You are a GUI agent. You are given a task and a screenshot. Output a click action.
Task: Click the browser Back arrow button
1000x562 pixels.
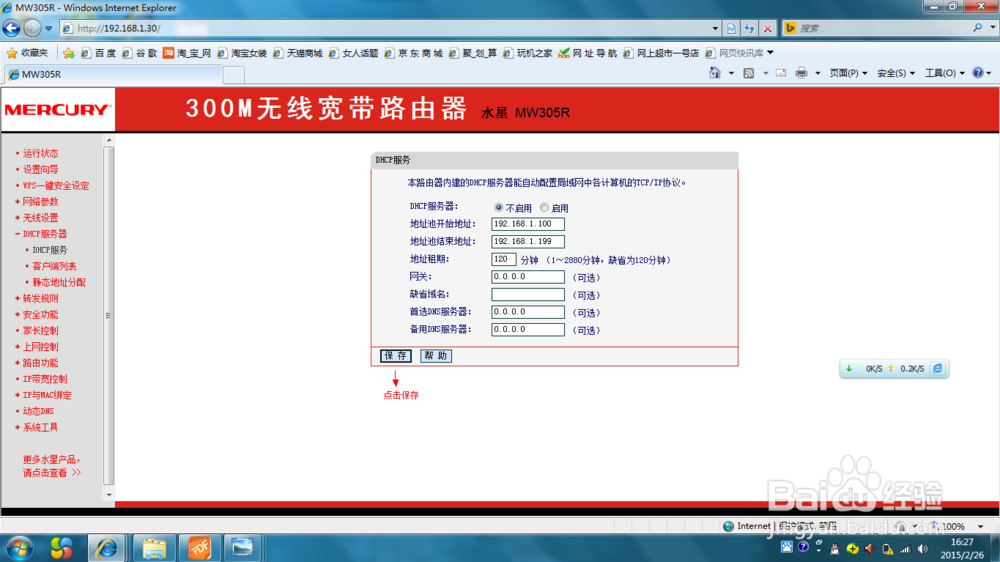(11, 28)
